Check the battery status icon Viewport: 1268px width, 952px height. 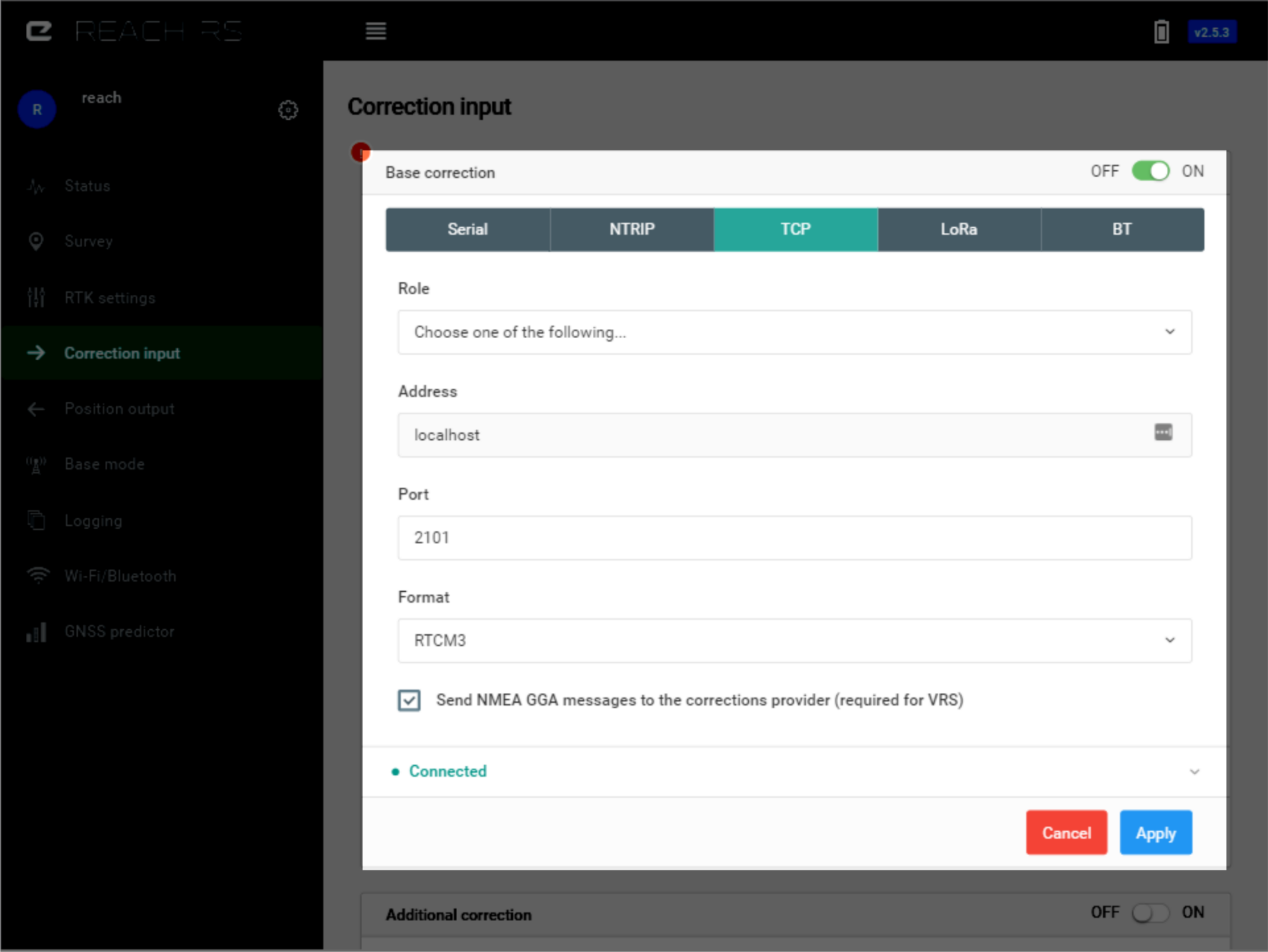(x=1161, y=32)
